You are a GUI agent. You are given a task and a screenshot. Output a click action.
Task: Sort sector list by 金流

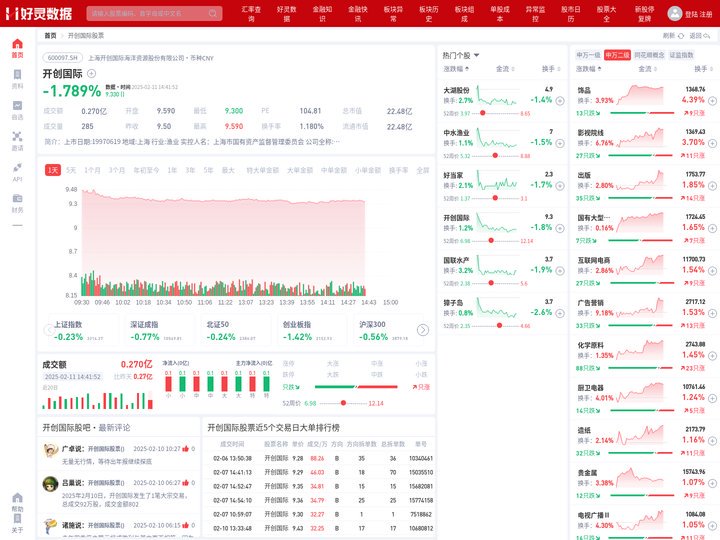pyautogui.click(x=647, y=69)
